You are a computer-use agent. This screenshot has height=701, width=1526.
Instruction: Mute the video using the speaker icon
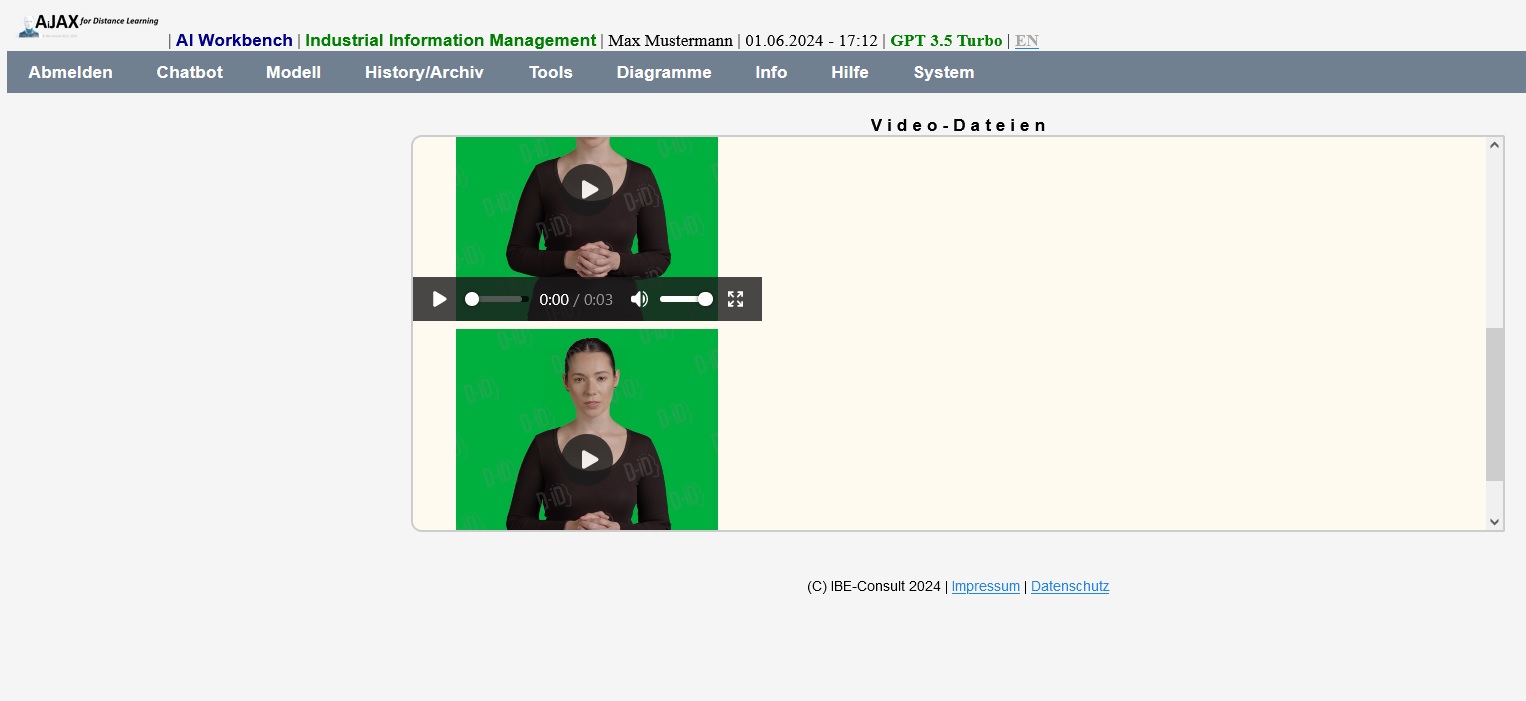[x=639, y=299]
